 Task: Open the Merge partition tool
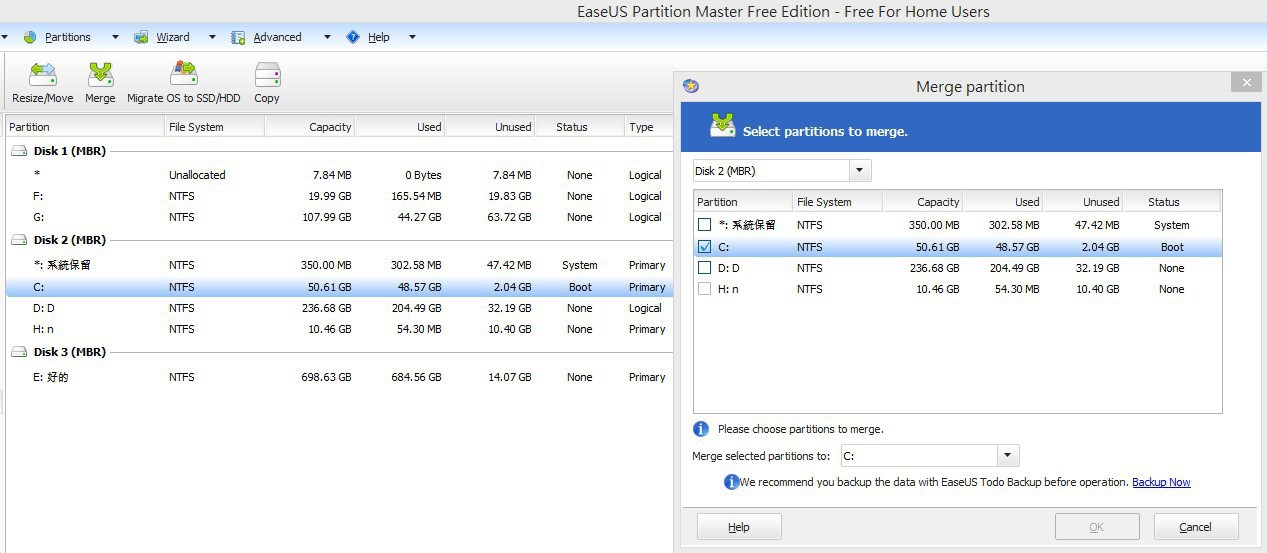tap(100, 83)
